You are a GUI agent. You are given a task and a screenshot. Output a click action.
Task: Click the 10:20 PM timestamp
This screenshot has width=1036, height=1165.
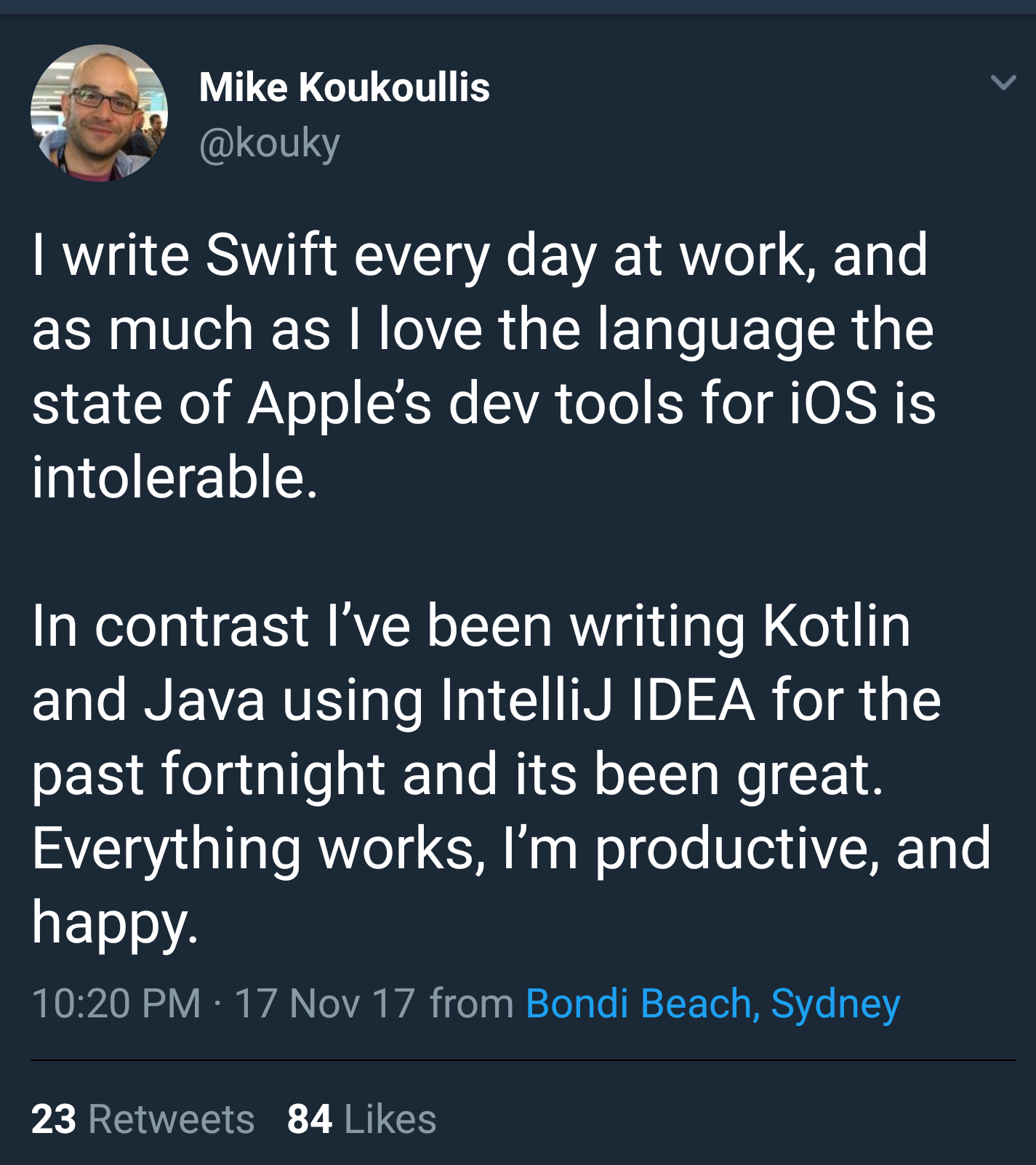coord(116,1004)
